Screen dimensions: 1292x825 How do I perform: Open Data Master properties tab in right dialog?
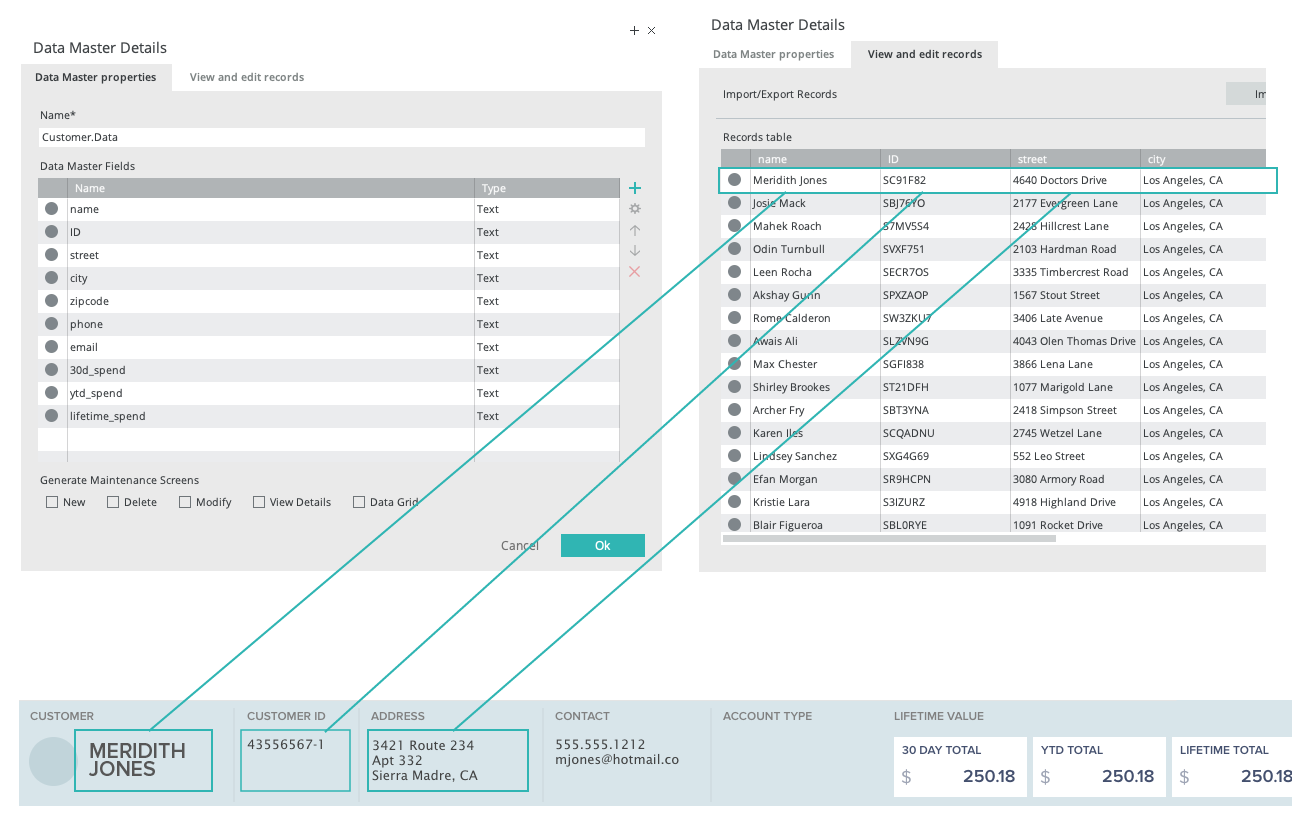tap(773, 54)
